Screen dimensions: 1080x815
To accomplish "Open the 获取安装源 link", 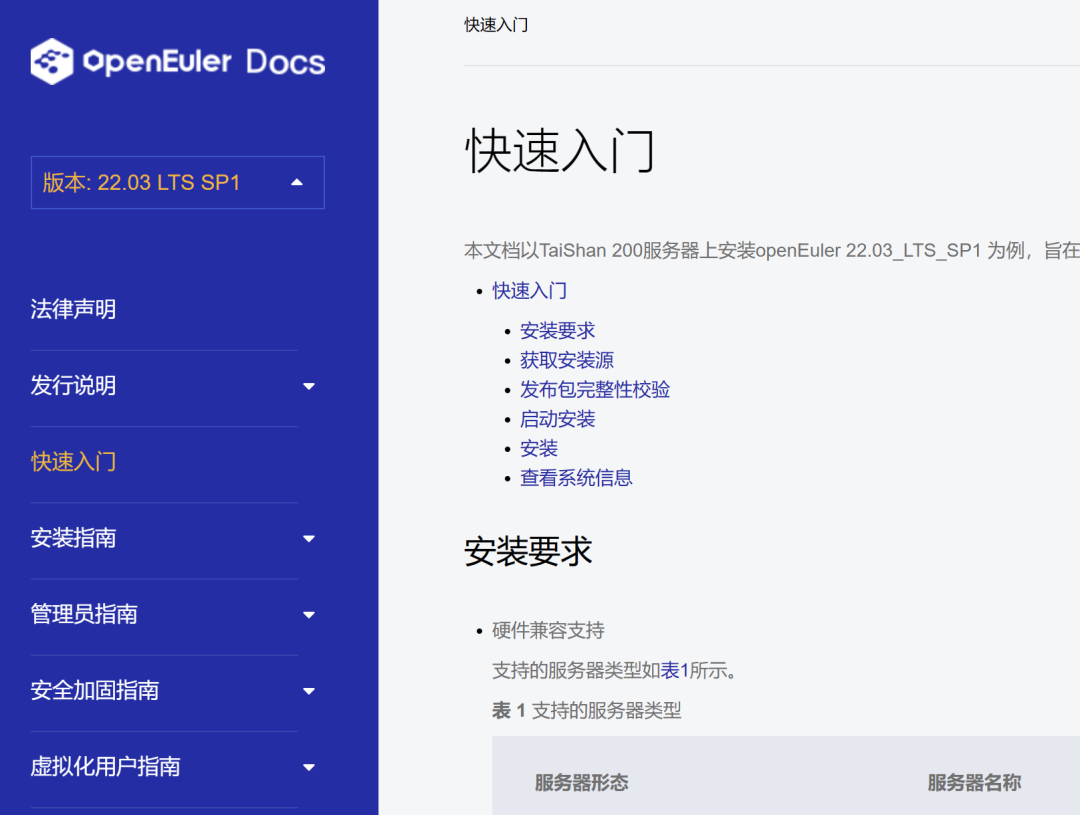I will [567, 359].
